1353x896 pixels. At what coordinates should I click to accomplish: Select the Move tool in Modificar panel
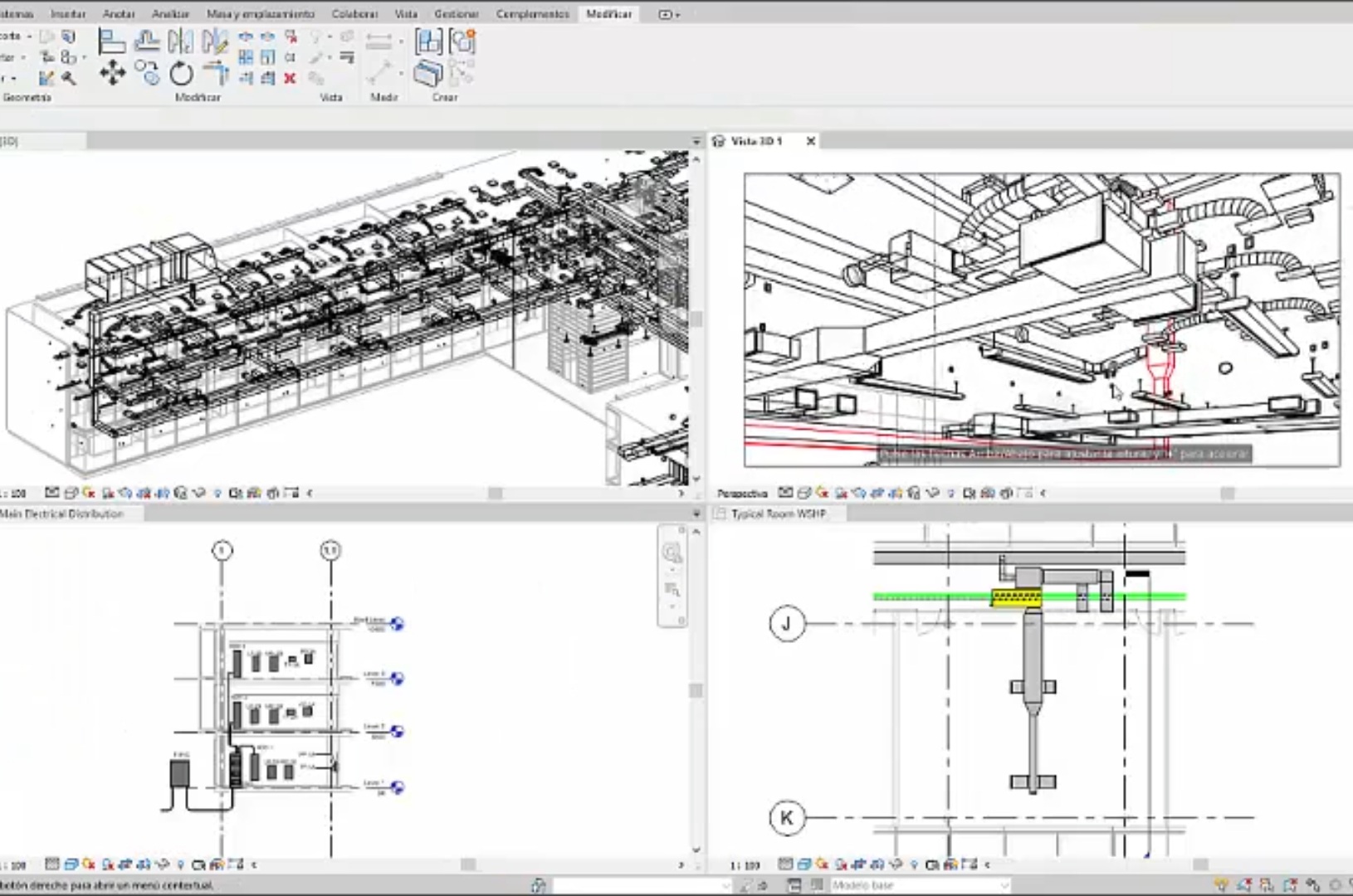coord(112,74)
